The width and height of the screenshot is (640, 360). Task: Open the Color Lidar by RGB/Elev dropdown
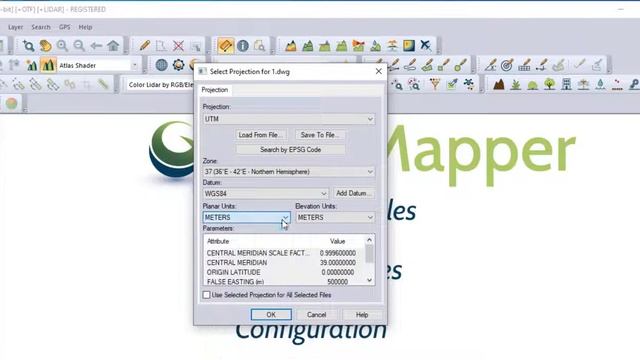(x=160, y=85)
